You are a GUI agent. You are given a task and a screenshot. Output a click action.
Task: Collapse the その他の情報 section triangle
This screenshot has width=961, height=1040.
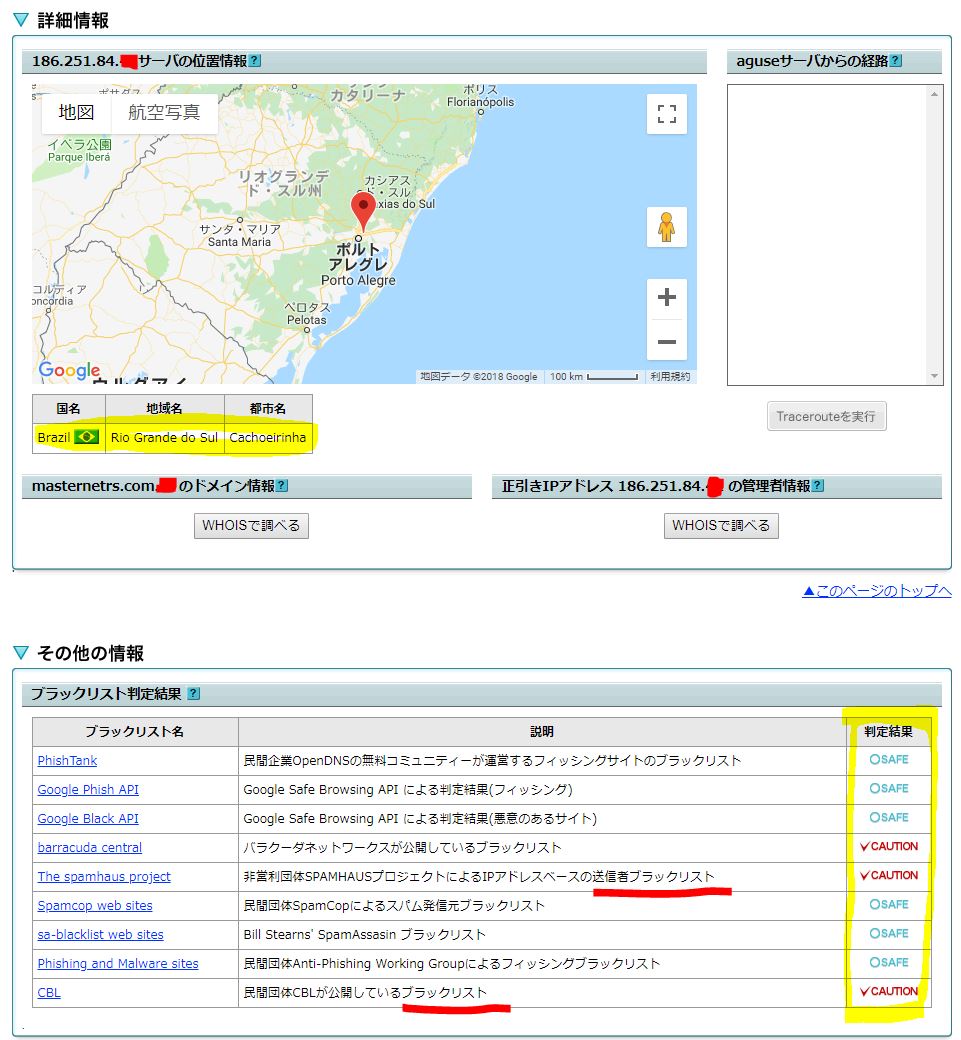(21, 653)
